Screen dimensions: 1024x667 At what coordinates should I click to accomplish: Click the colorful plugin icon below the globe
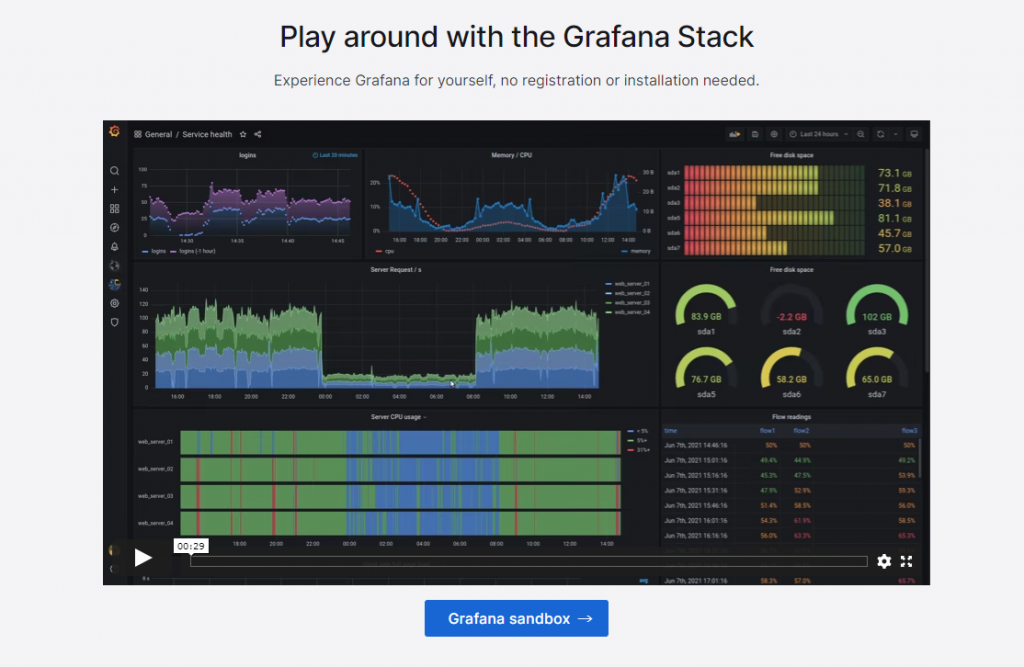[114, 284]
